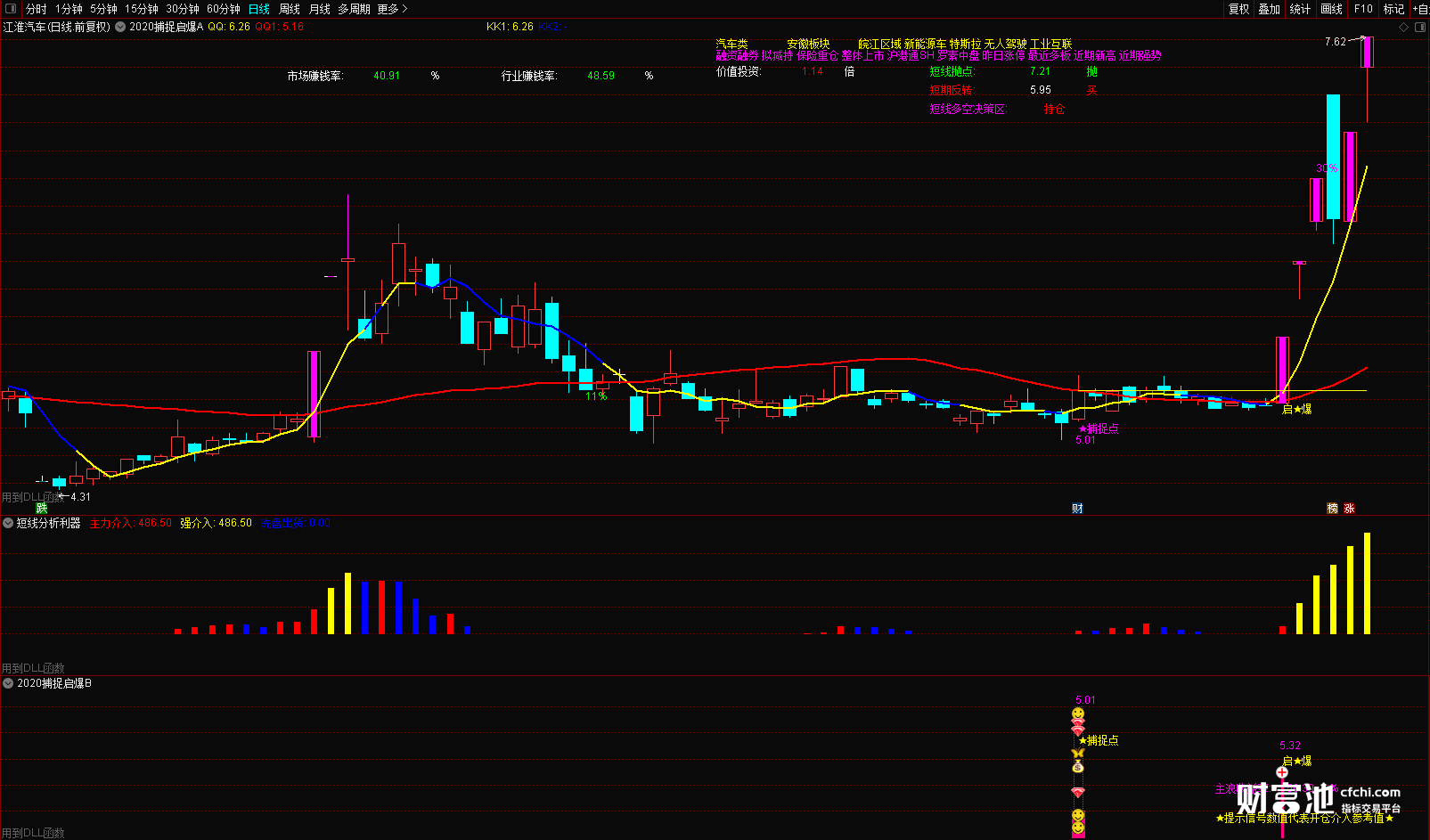Viewport: 1430px width, 840px height.
Task: Click the QQ: 6.26 indicator value
Action: point(229,27)
